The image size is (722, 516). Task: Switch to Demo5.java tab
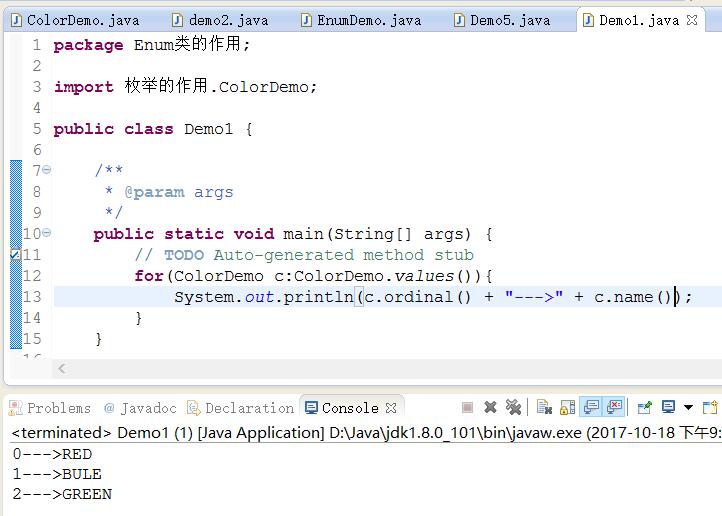click(x=503, y=20)
